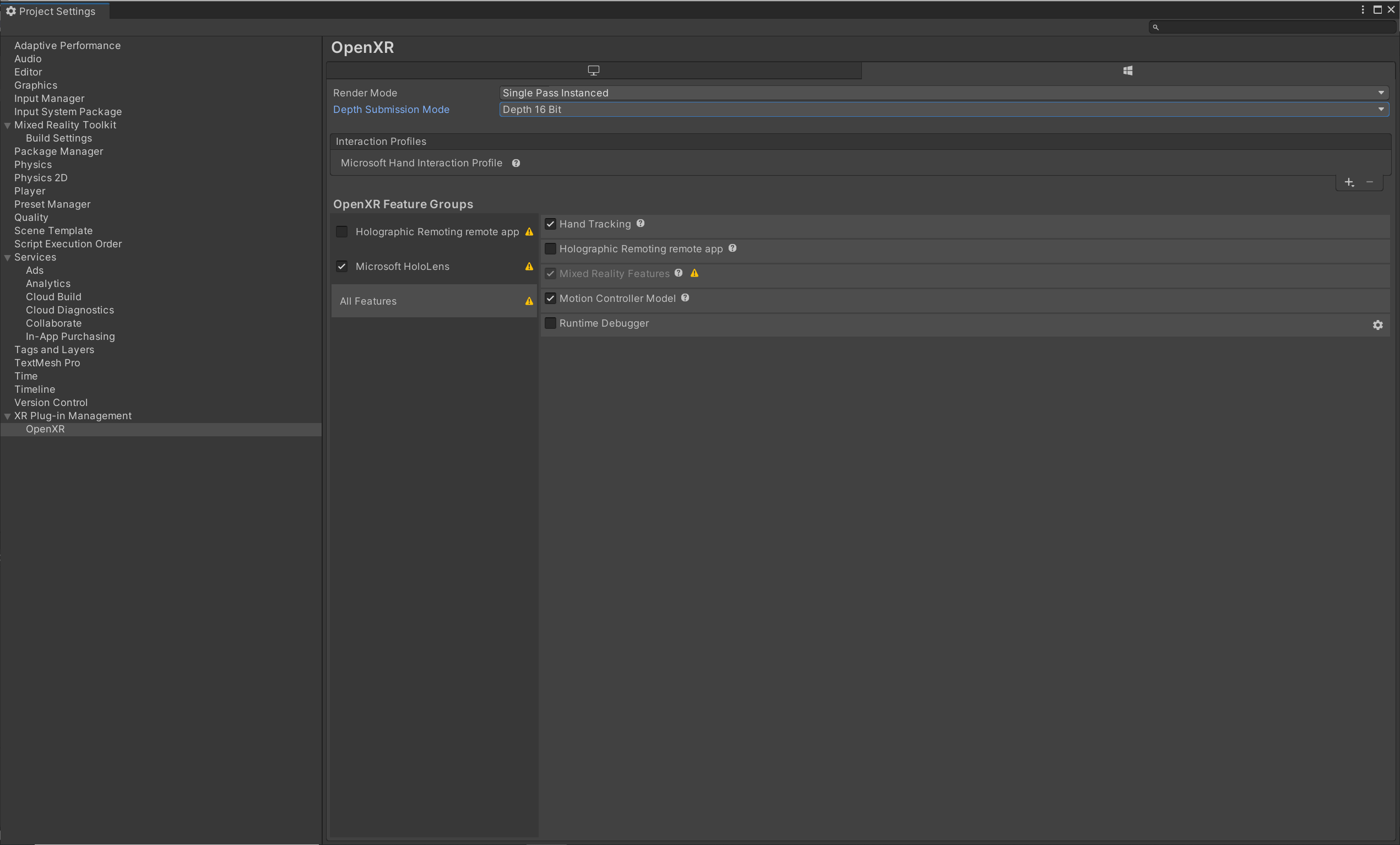Toggle the Mixed Reality Features checkbox

point(550,274)
